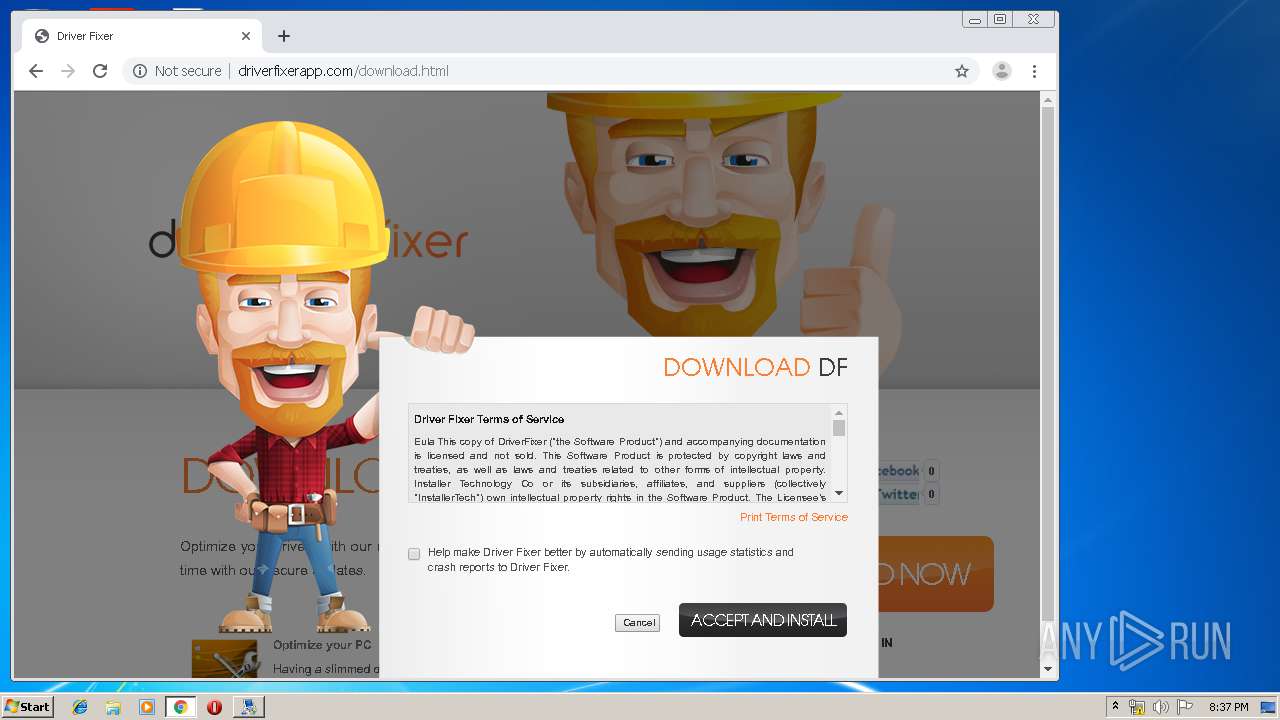Open Print Terms of Service link

click(x=794, y=517)
